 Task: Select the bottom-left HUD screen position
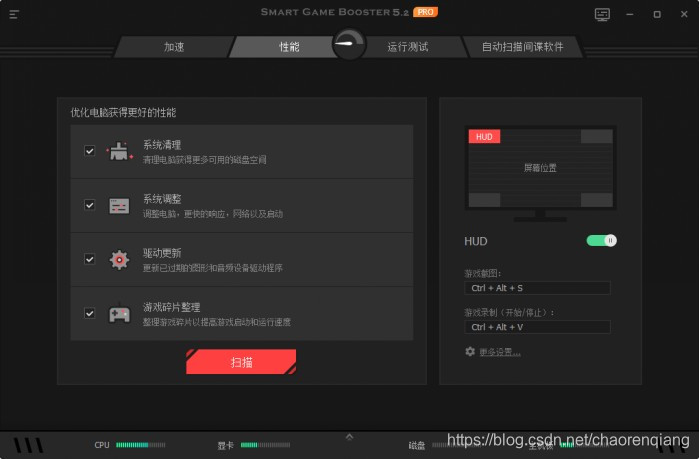coord(484,200)
